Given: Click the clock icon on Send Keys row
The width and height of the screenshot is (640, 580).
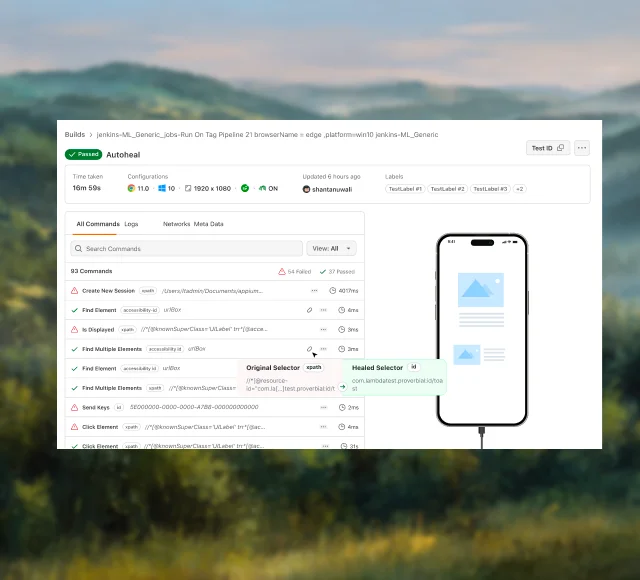Looking at the screenshot, I should [x=342, y=407].
